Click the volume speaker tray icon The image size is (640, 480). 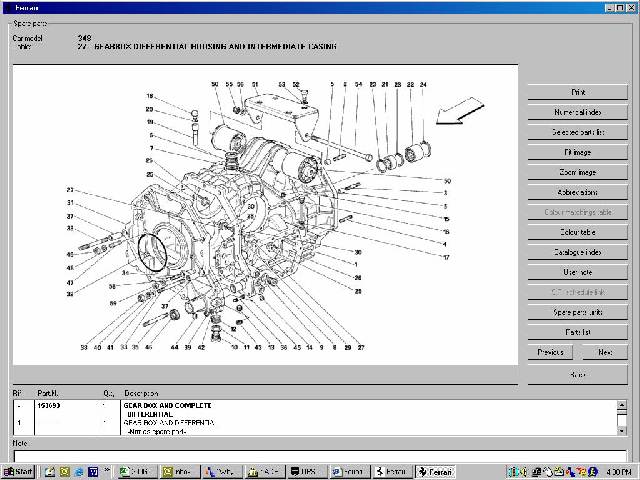[524, 472]
